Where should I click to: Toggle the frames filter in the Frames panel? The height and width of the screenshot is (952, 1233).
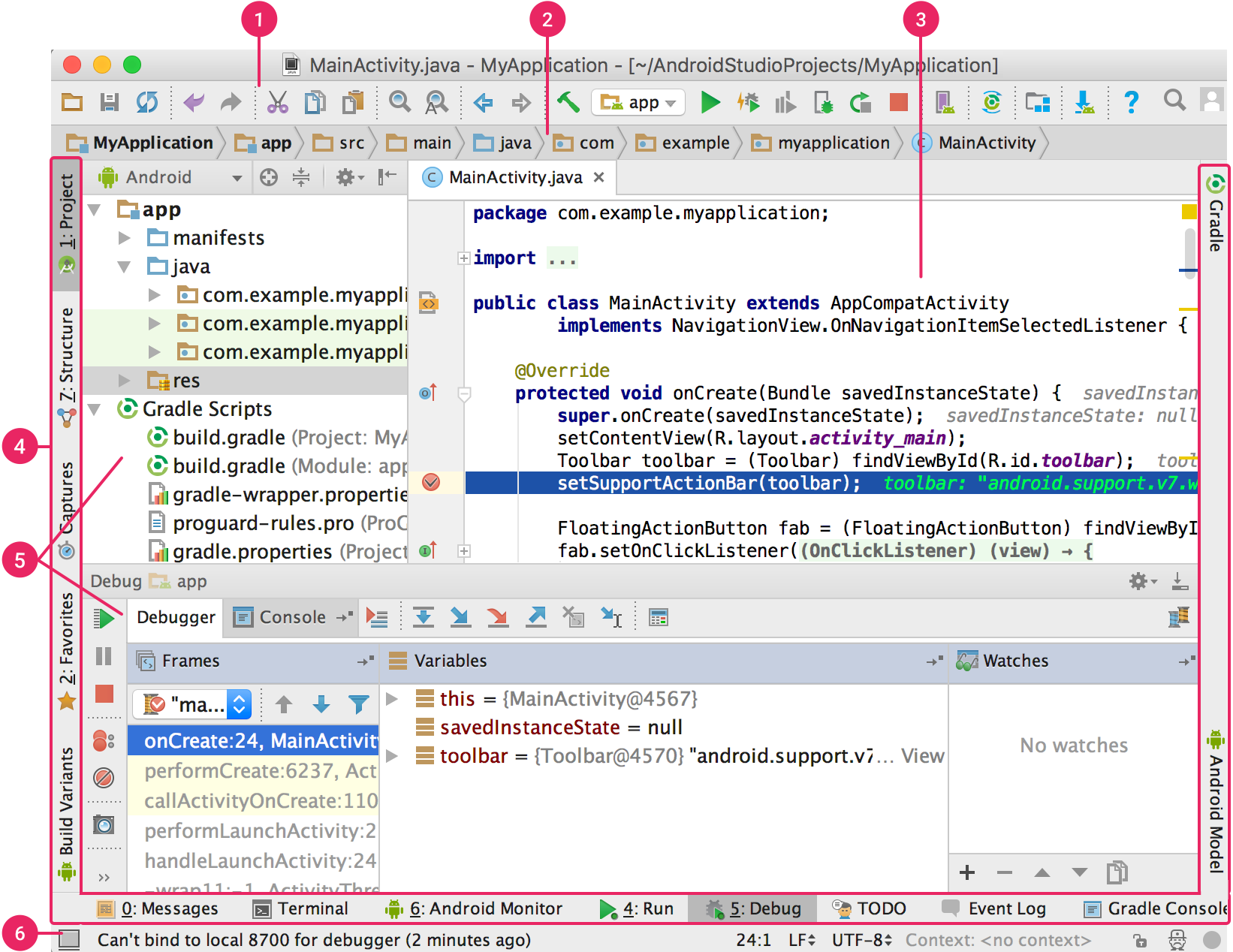click(x=359, y=704)
